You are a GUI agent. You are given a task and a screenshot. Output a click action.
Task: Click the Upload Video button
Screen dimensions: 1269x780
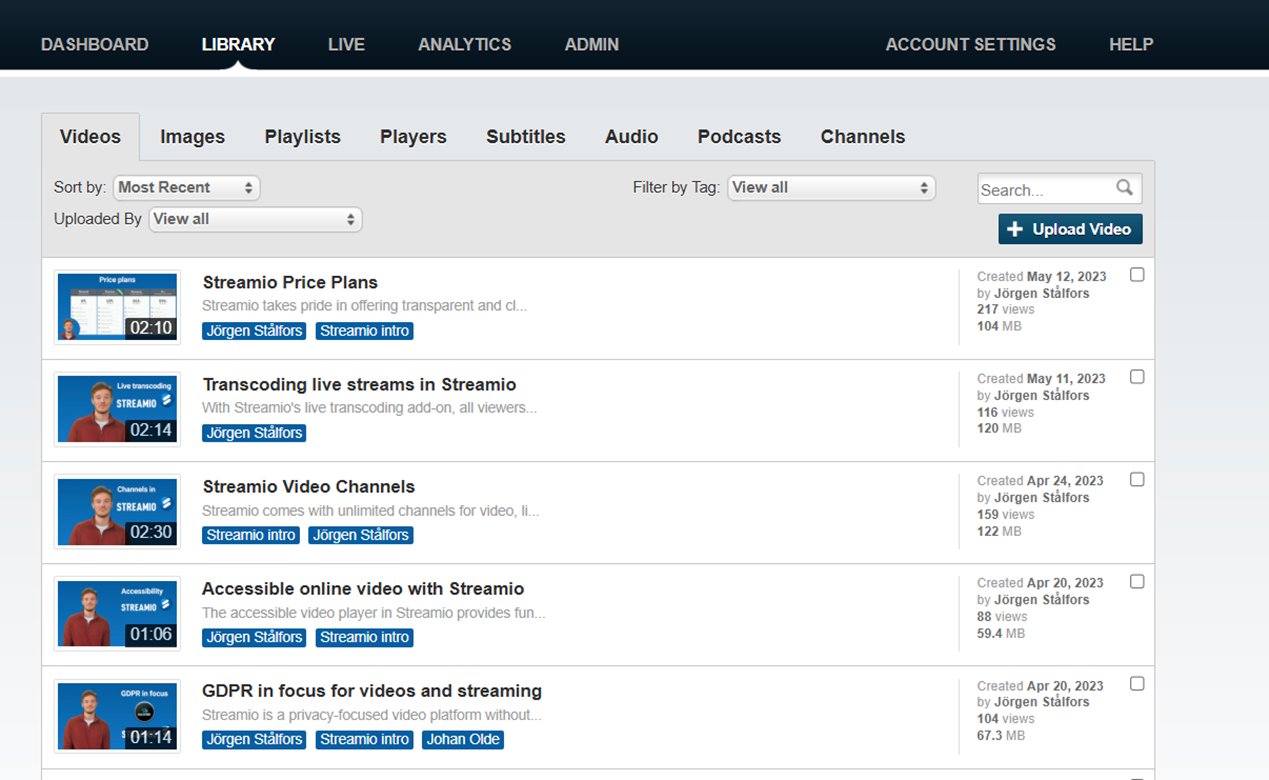coord(1070,229)
